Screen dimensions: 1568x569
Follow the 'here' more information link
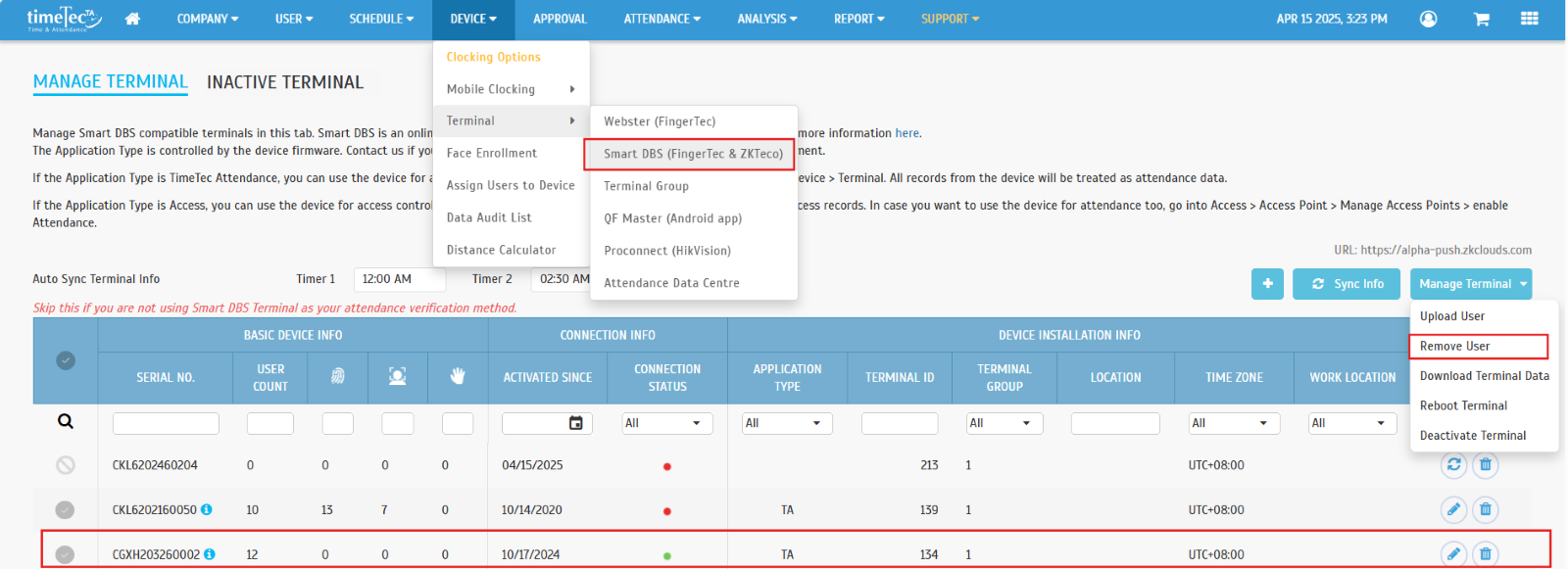[906, 133]
